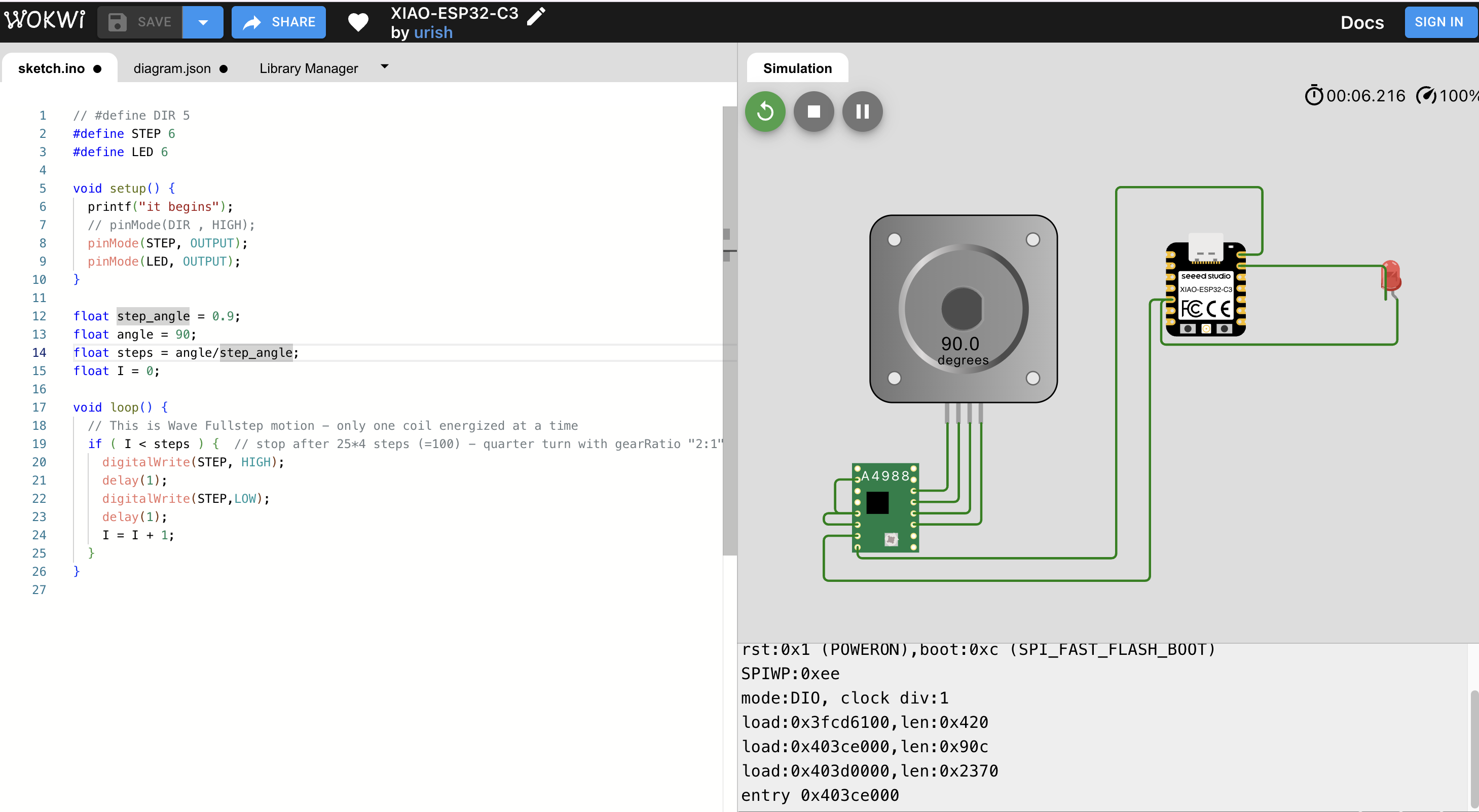This screenshot has width=1479, height=812.
Task: Switch to the sketch.ino tab
Action: [x=60, y=68]
